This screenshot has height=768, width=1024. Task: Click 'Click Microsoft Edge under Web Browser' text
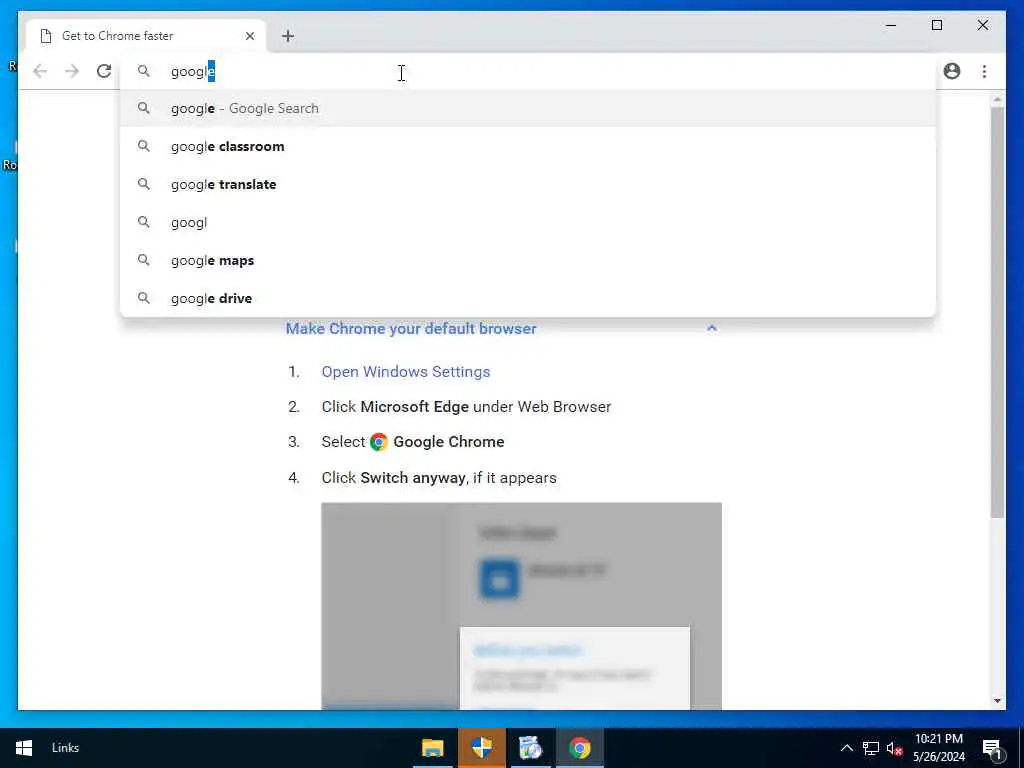466,407
